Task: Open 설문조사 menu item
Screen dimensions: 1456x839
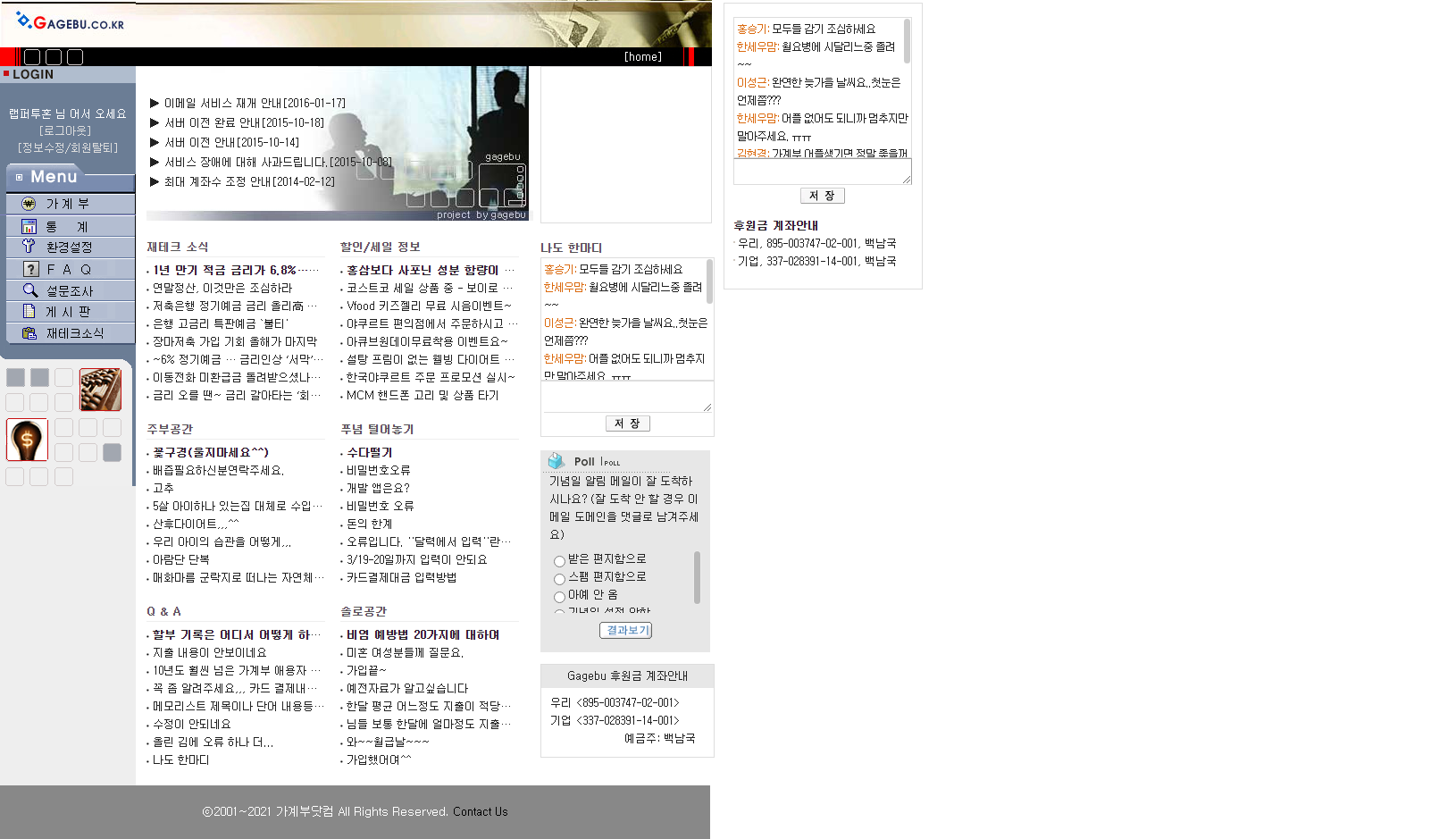Action: click(70, 291)
